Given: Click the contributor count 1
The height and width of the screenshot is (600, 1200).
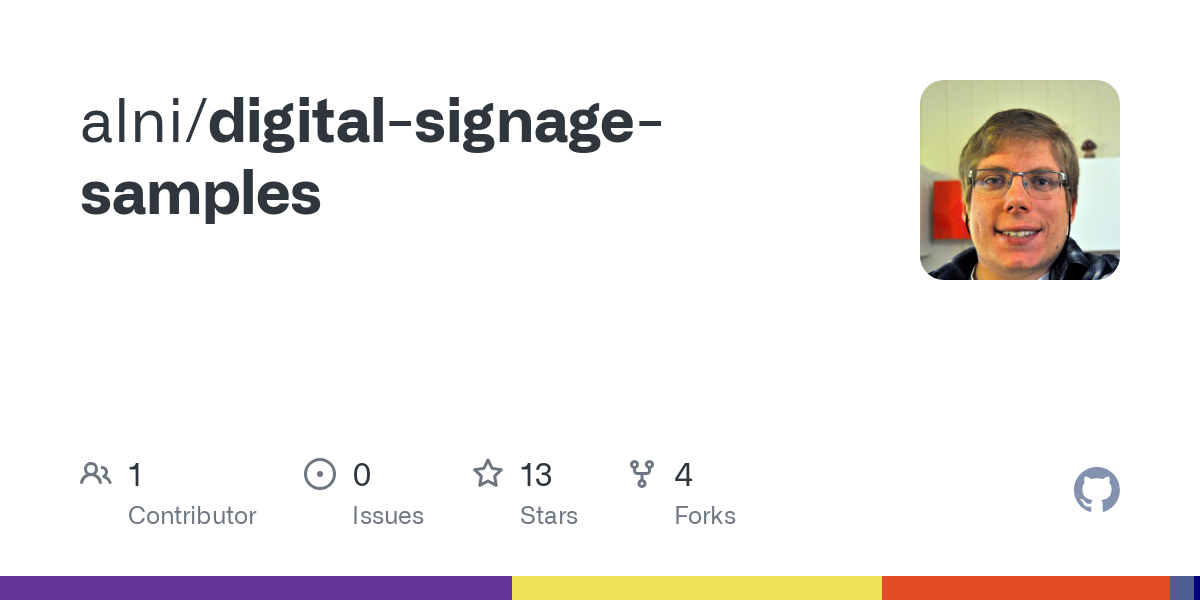Looking at the screenshot, I should coord(135,475).
